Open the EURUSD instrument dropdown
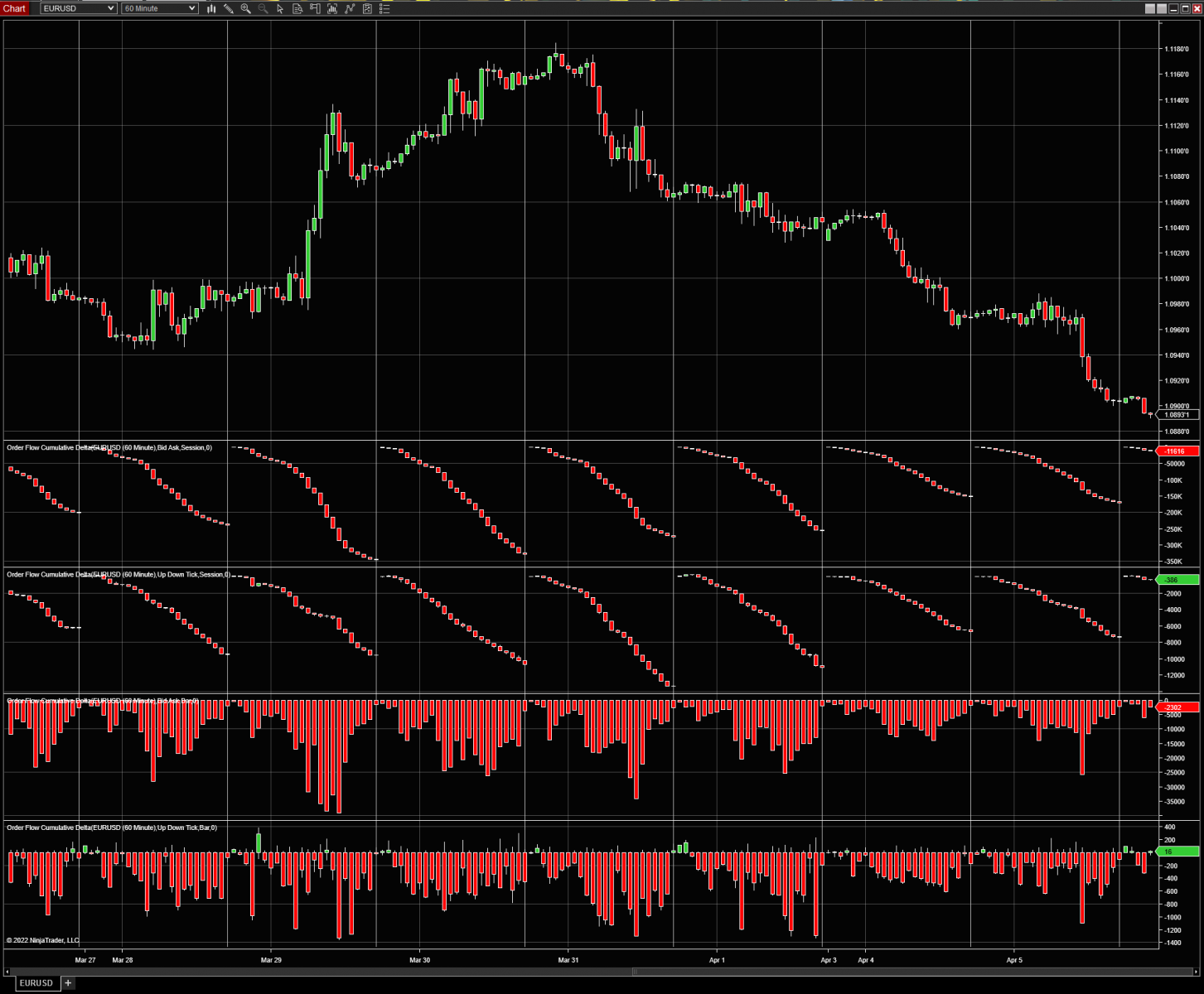1204x994 pixels. 79,8
